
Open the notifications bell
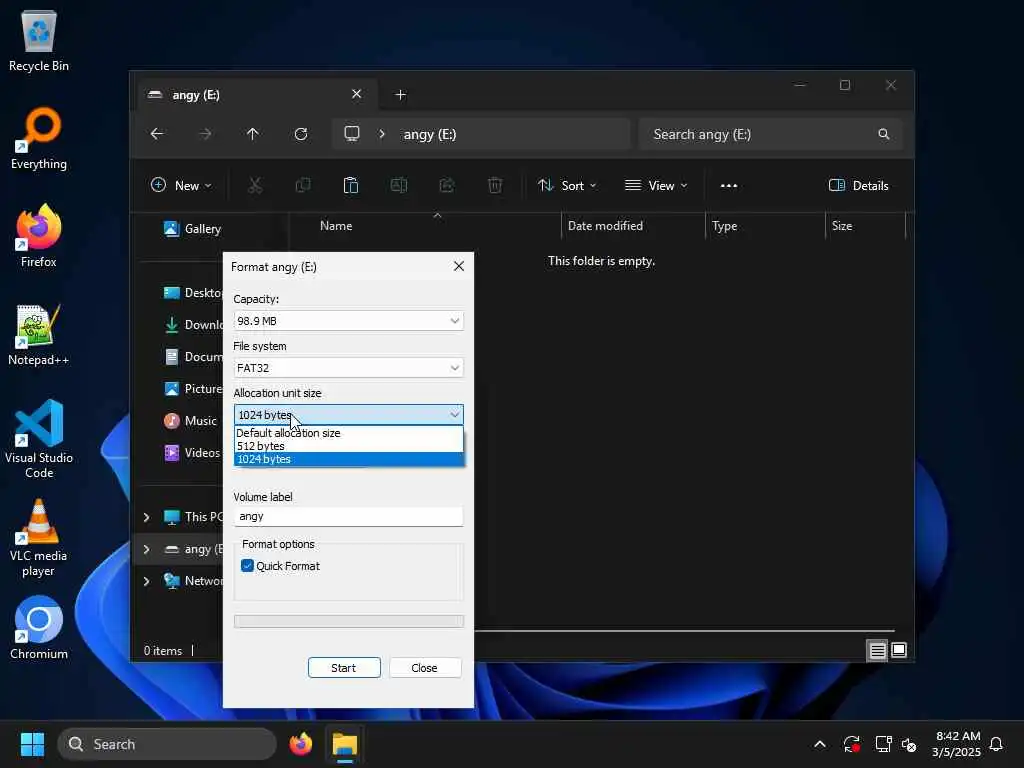coord(997,744)
